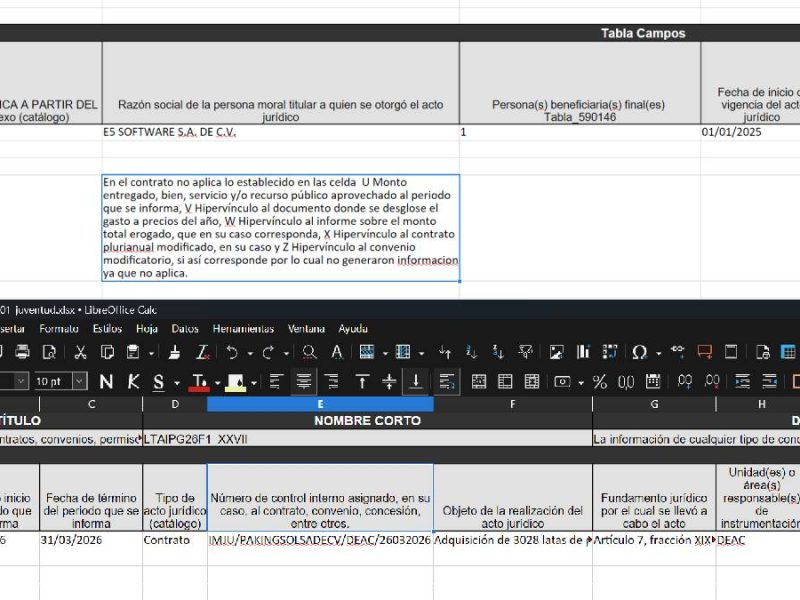The width and height of the screenshot is (800, 600).
Task: Open the Paste options dropdown arrow
Action: point(152,353)
